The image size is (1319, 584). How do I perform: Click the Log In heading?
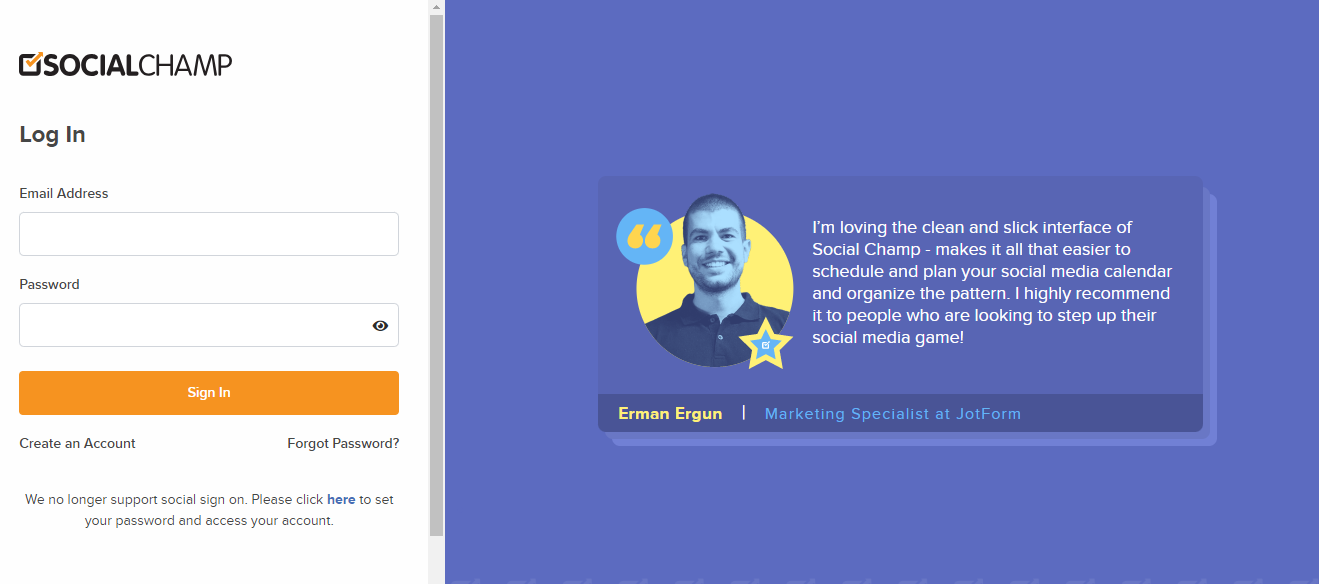tap(52, 134)
